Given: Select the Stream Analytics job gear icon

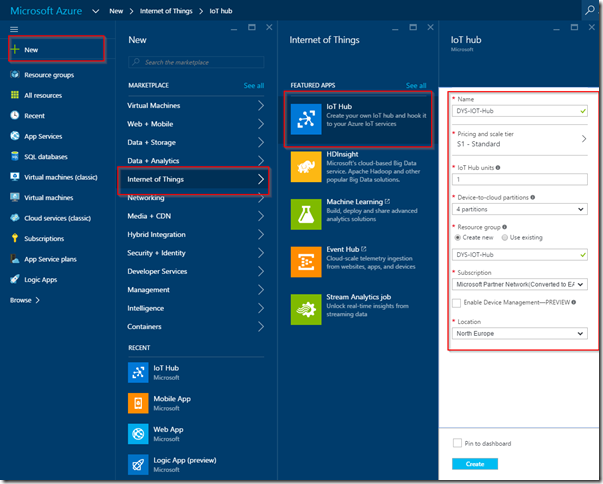Looking at the screenshot, I should pyautogui.click(x=306, y=309).
